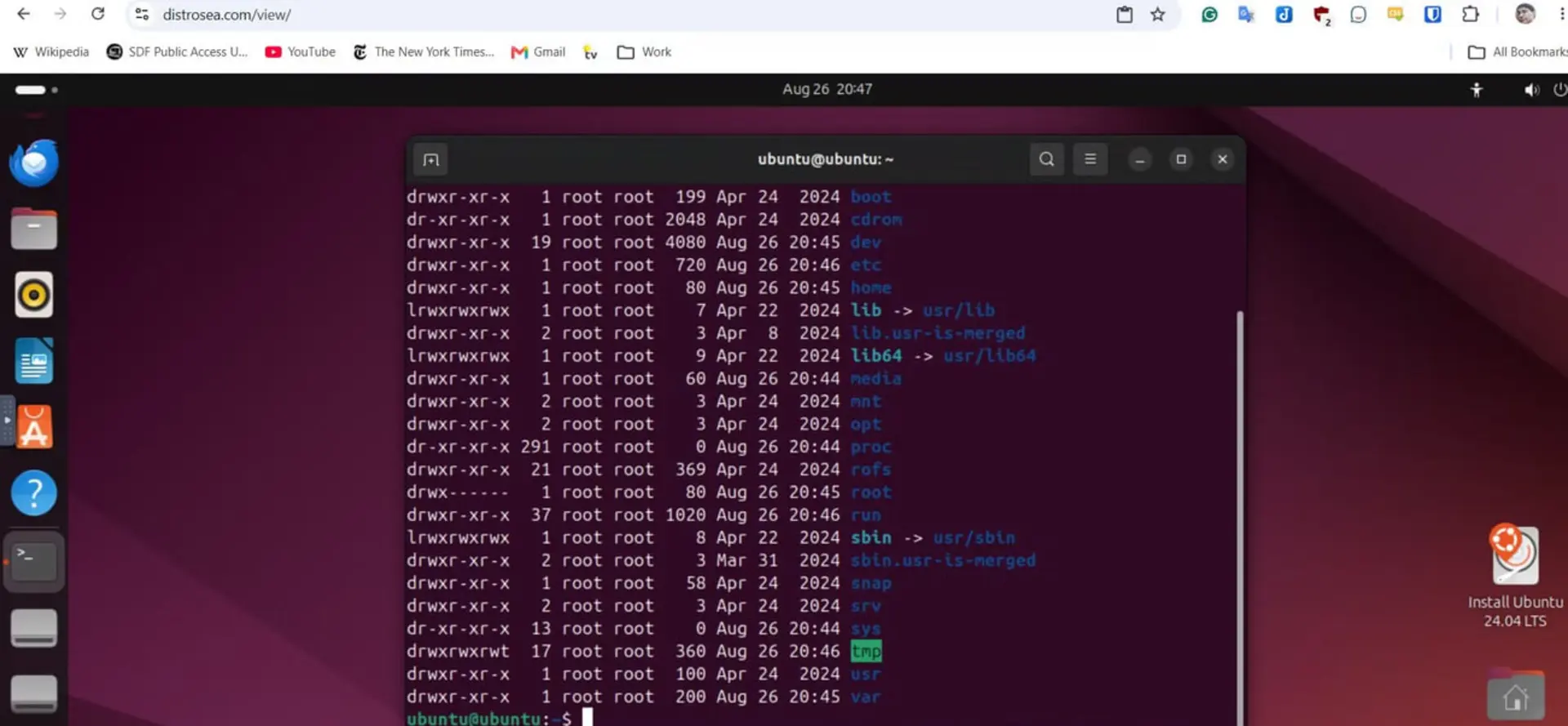Open the volume indicator in top bar
This screenshot has height=726, width=1568.
click(1531, 89)
